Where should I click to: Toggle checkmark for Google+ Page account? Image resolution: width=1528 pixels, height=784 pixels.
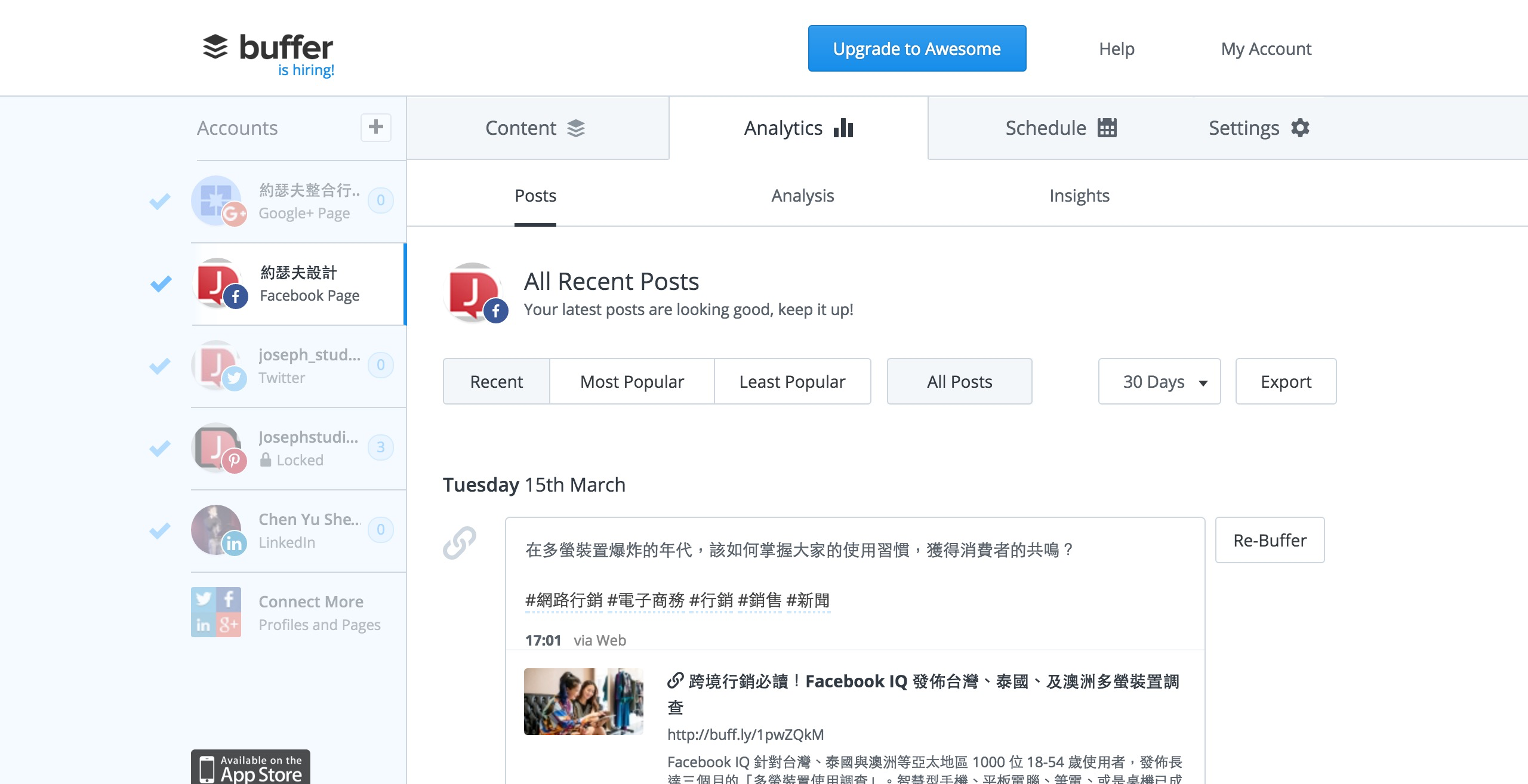point(160,201)
